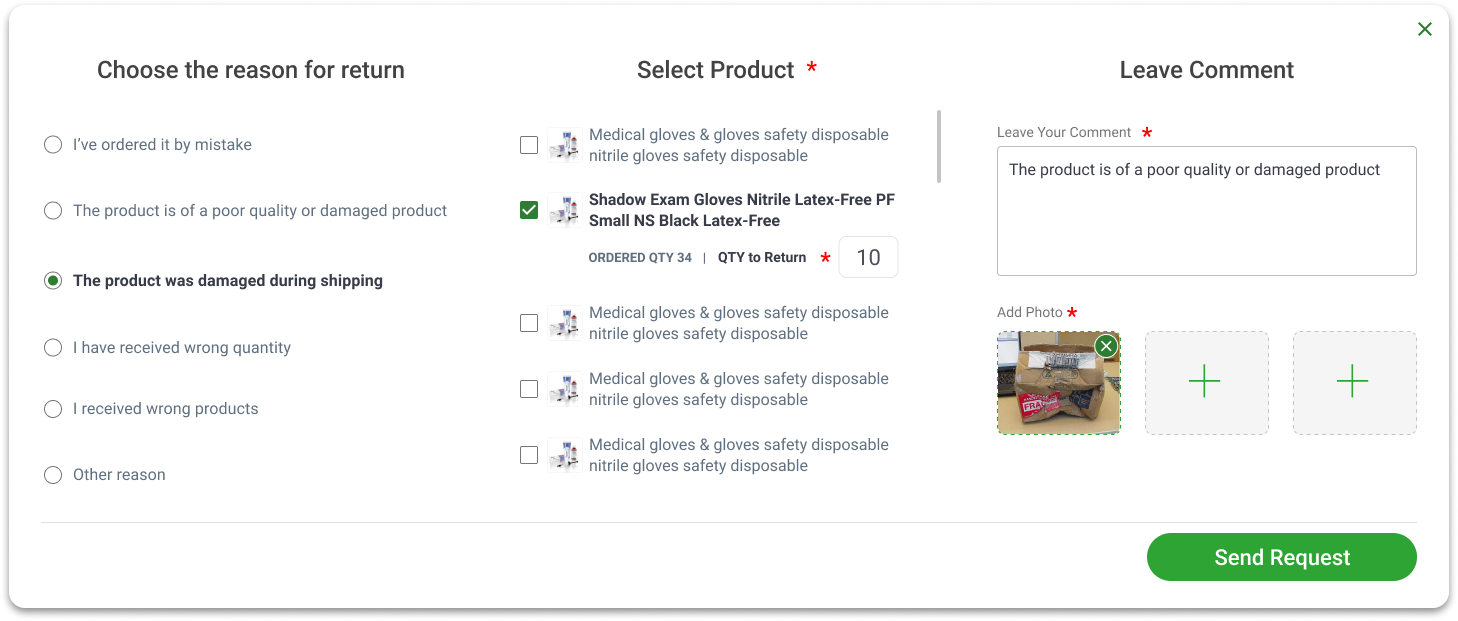This screenshot has width=1458, height=621.
Task: Click the product list scrollbar
Action: pyautogui.click(x=938, y=146)
